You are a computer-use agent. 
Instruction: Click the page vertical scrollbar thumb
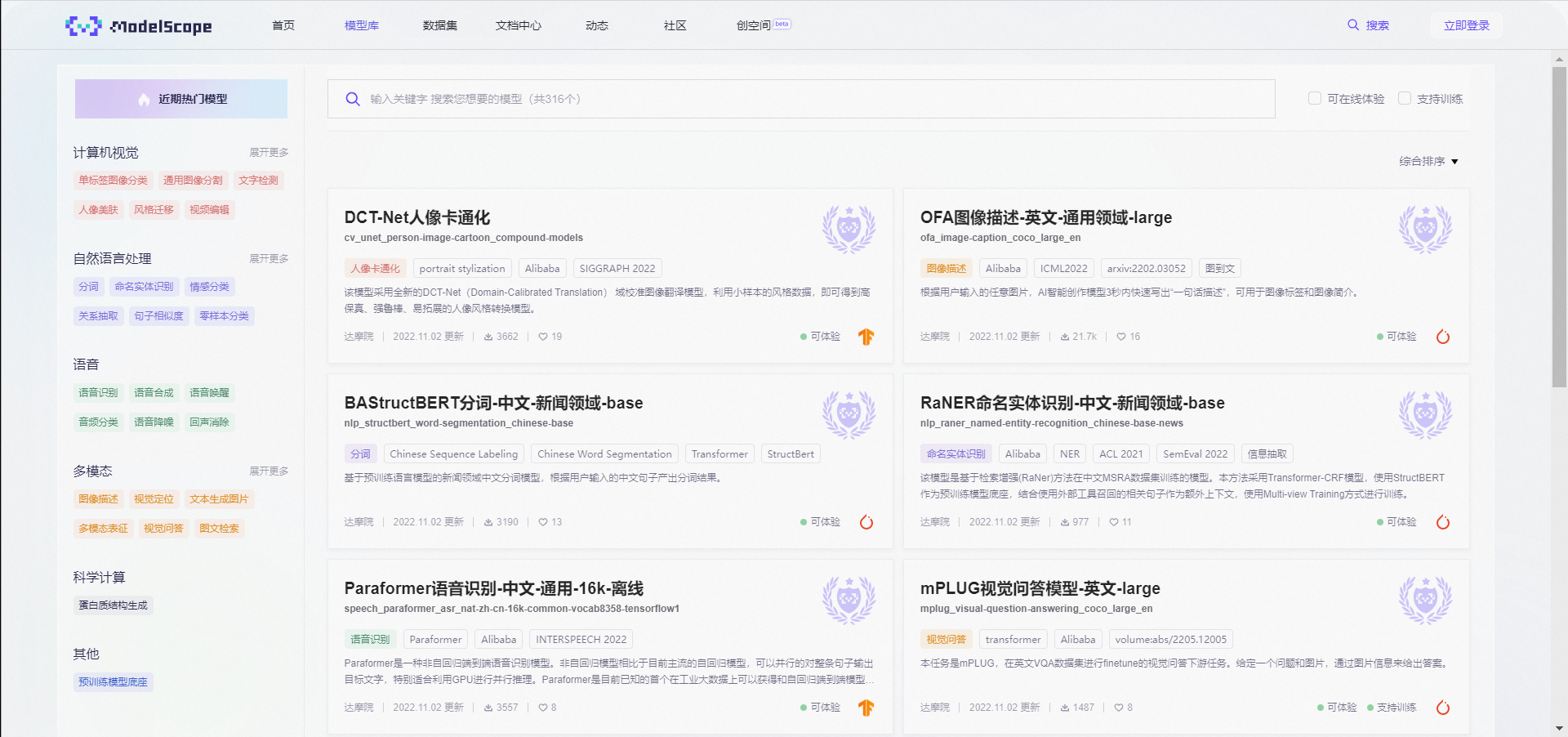click(x=1560, y=227)
